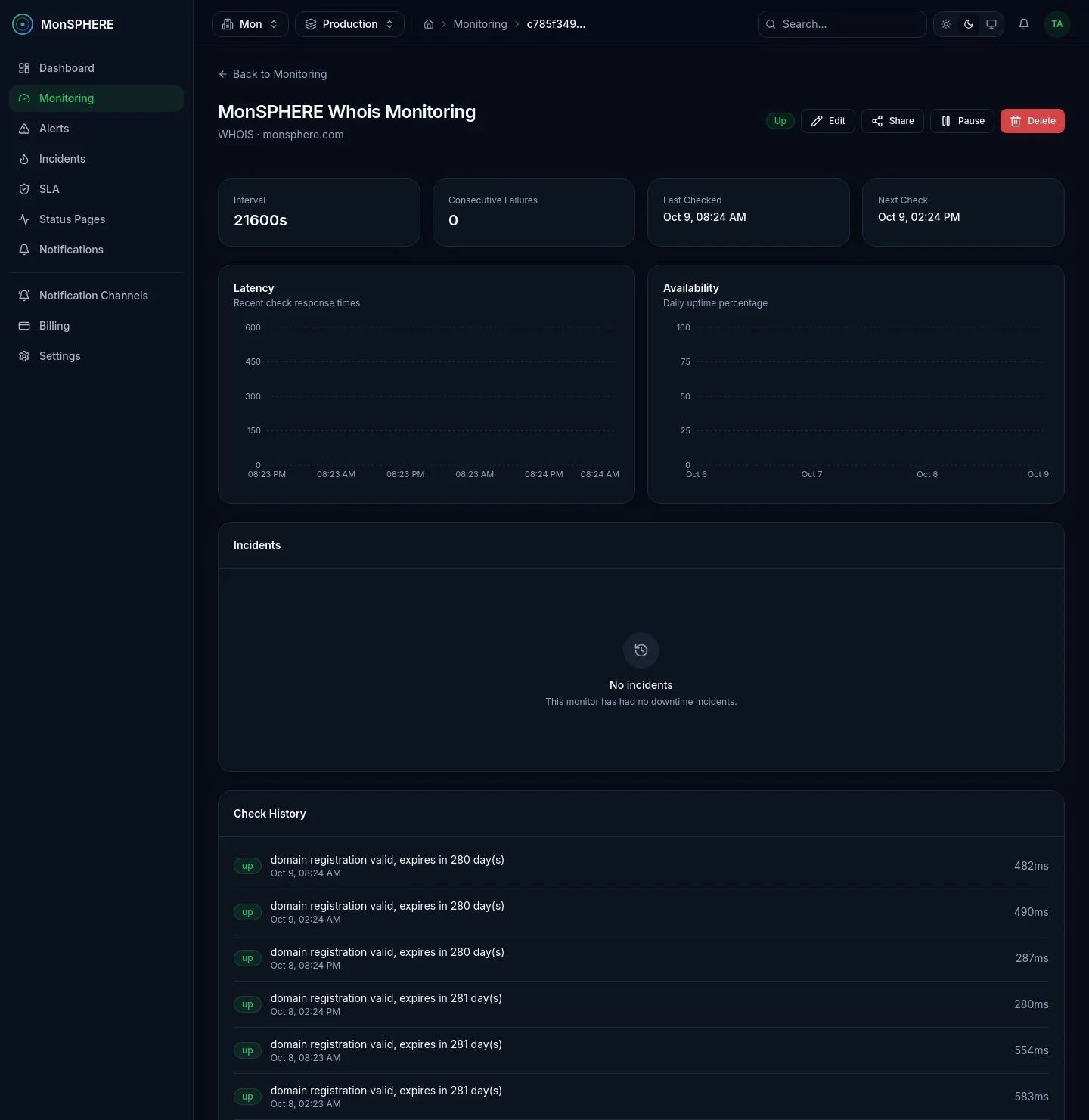Open Monitoring in sidebar

96,98
